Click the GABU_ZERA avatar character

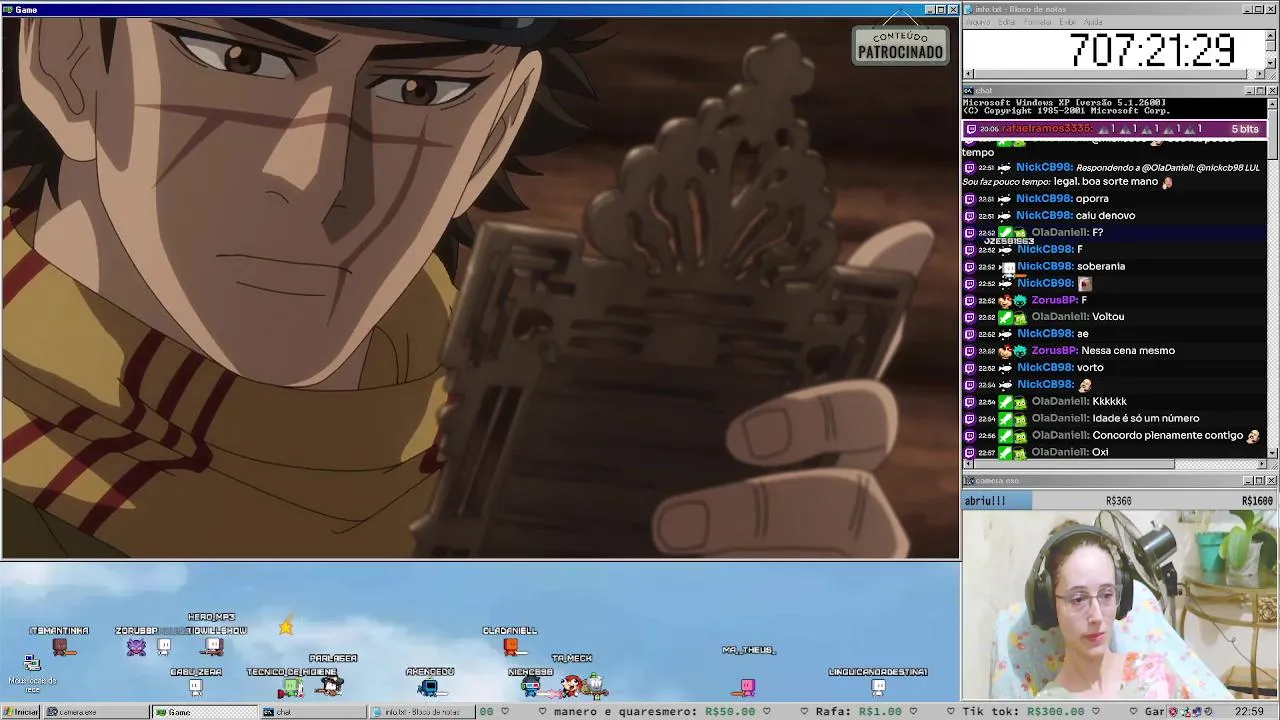[x=196, y=687]
